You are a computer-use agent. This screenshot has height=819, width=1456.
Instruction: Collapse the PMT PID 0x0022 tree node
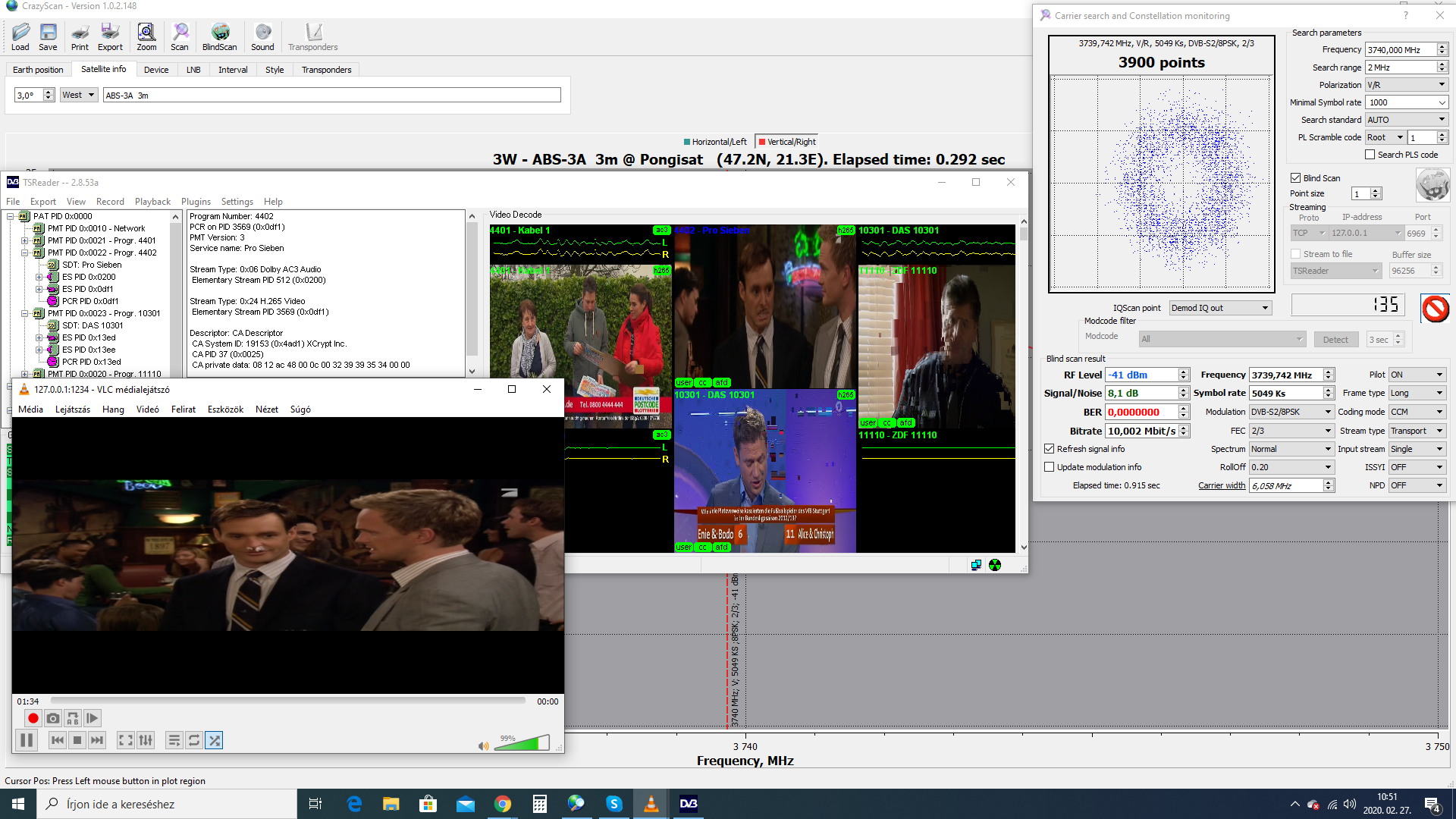click(25, 253)
